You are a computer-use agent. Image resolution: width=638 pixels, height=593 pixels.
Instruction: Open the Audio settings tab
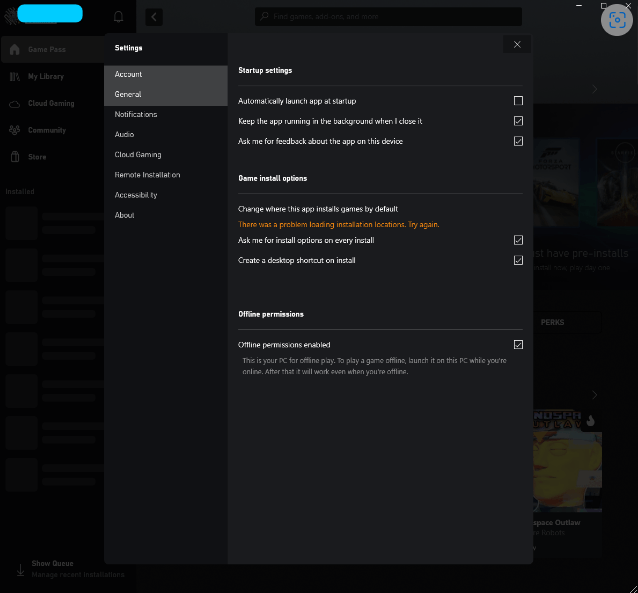click(x=166, y=134)
